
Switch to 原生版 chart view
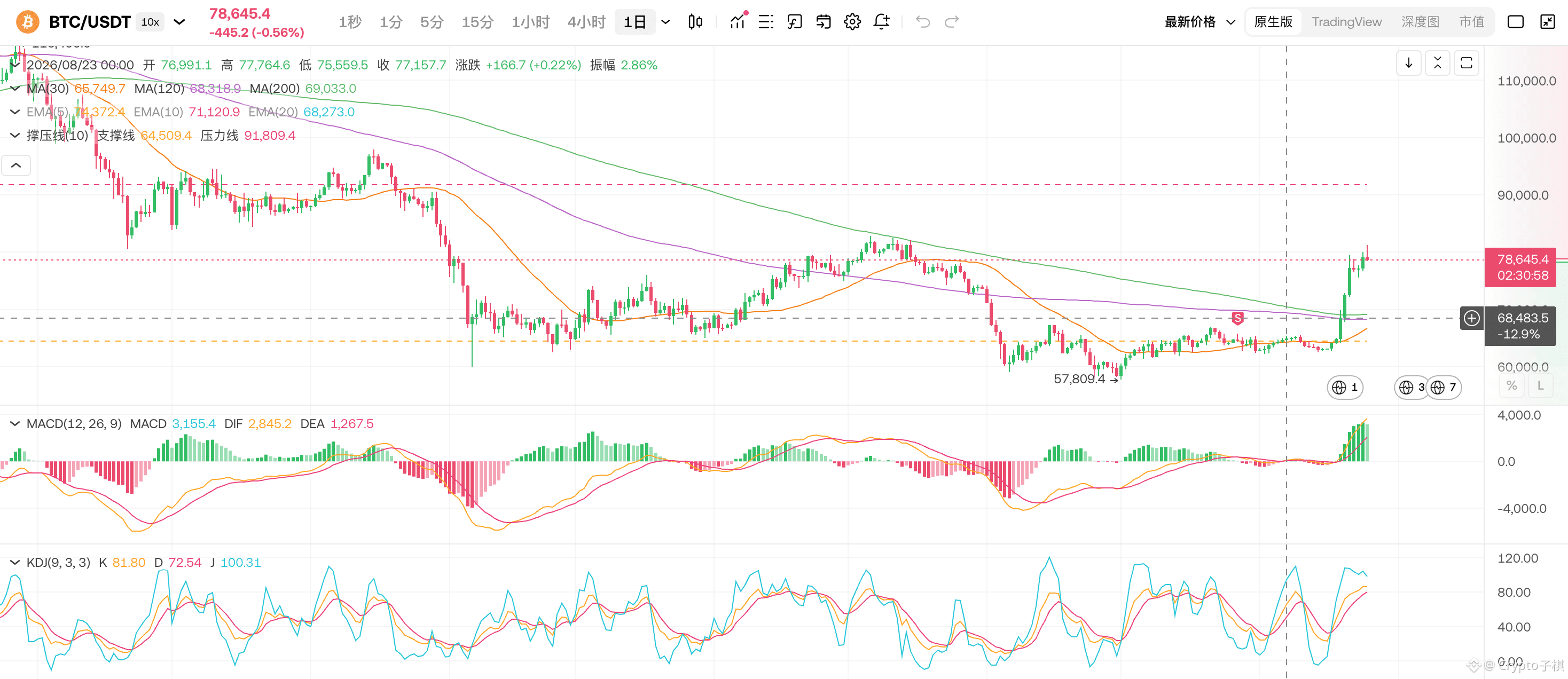tap(1273, 22)
